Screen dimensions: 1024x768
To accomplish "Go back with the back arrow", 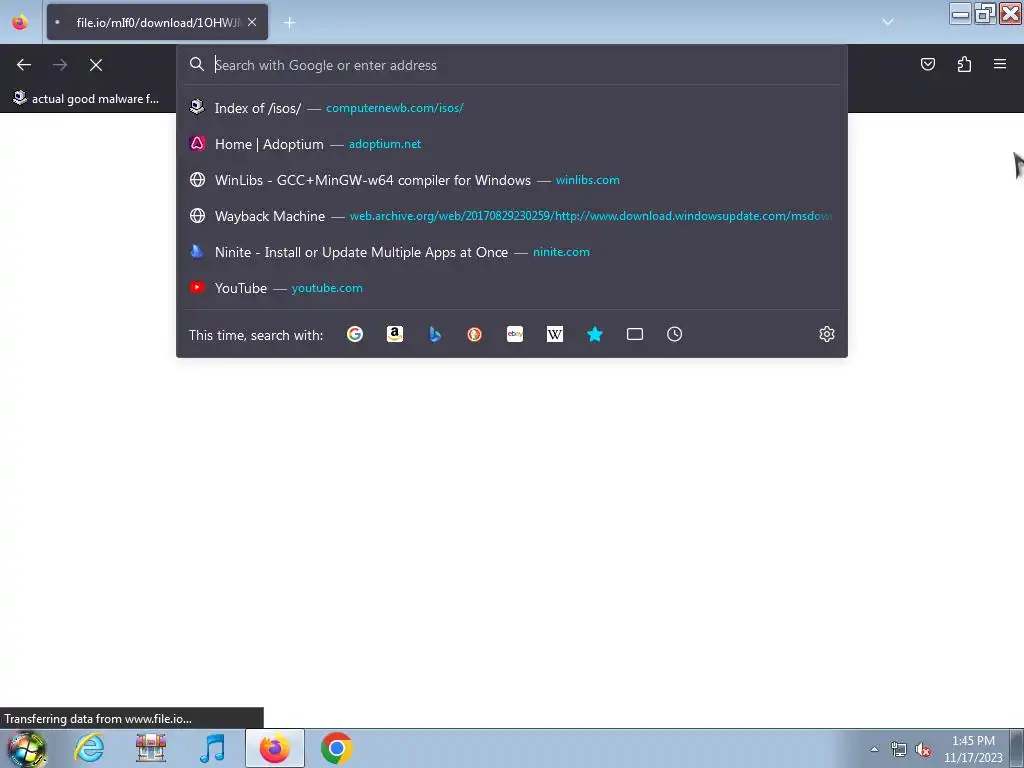I will [24, 65].
